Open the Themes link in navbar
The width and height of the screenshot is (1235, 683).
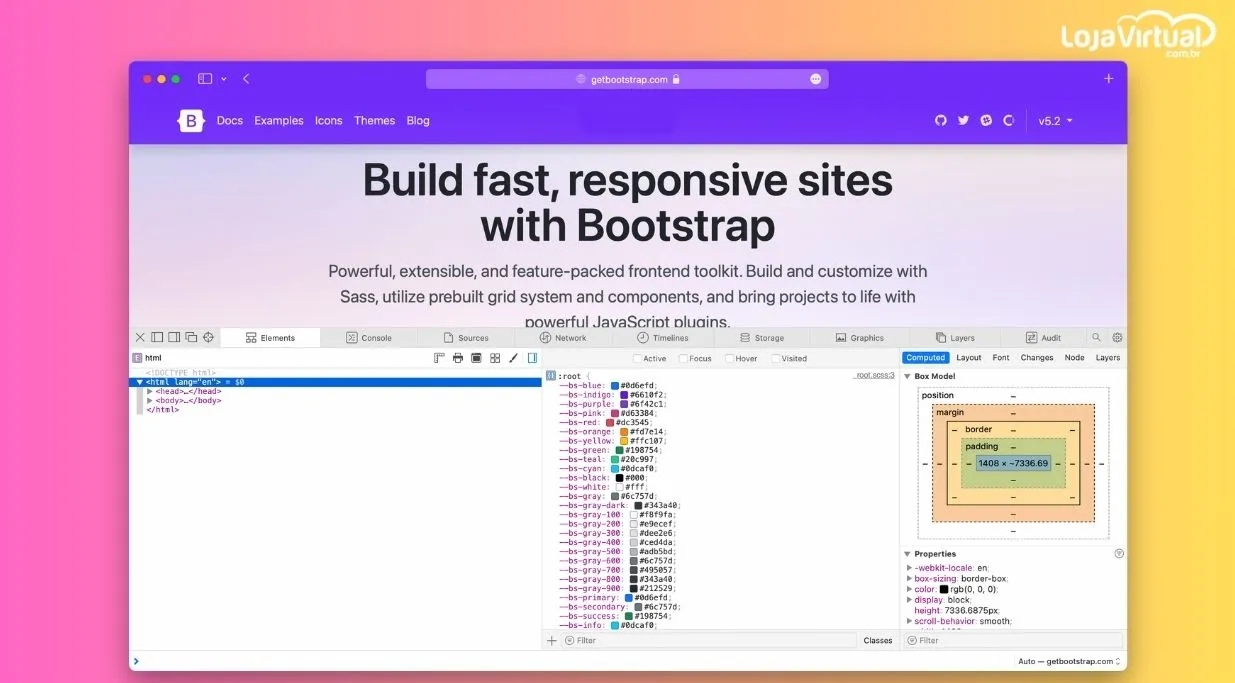click(375, 121)
